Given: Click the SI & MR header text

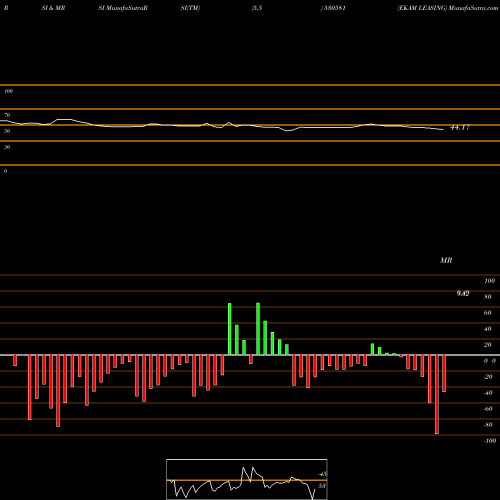Looking at the screenshot, I should (x=53, y=8).
